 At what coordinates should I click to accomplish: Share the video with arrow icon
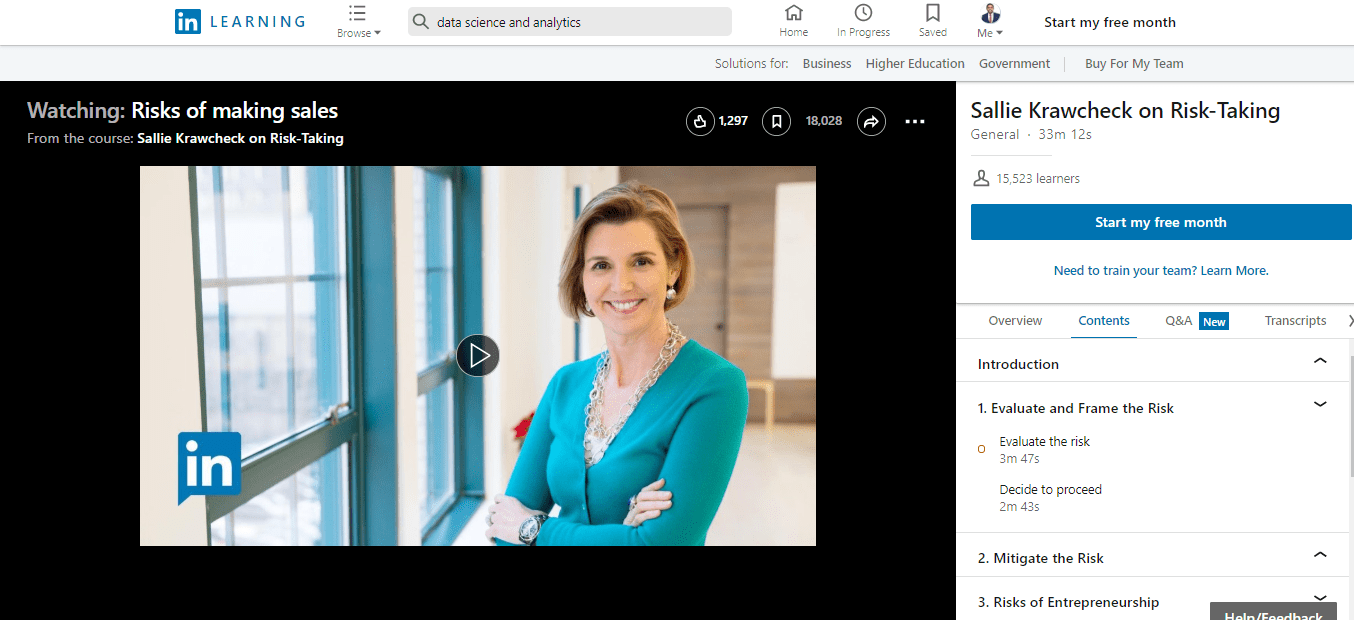(x=871, y=121)
